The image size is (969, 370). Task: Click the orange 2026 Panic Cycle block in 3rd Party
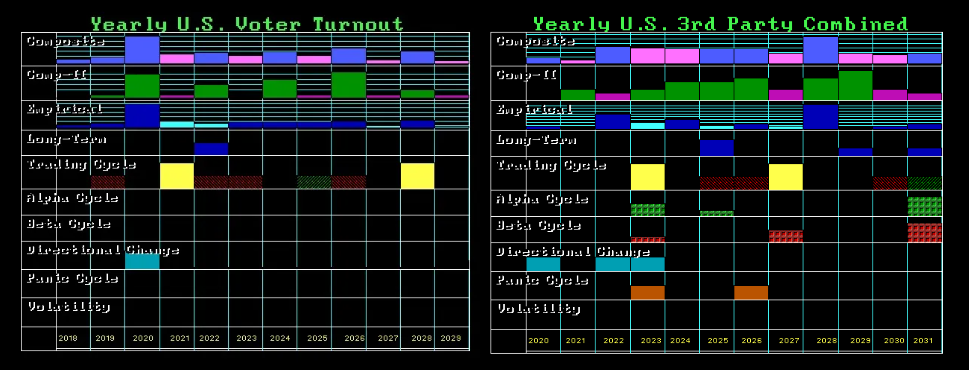[x=751, y=293]
